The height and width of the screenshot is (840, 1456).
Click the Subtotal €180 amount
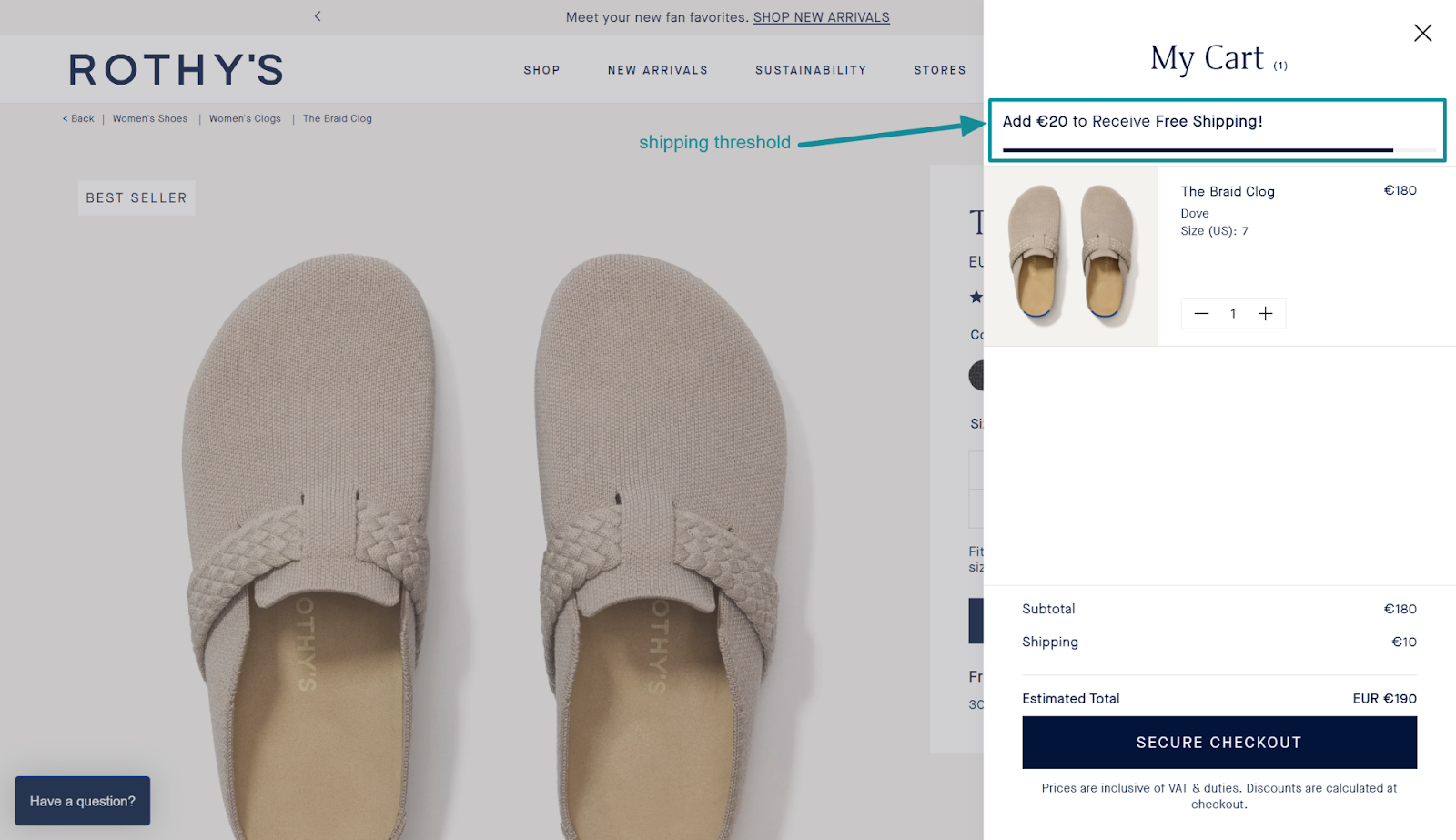1400,609
